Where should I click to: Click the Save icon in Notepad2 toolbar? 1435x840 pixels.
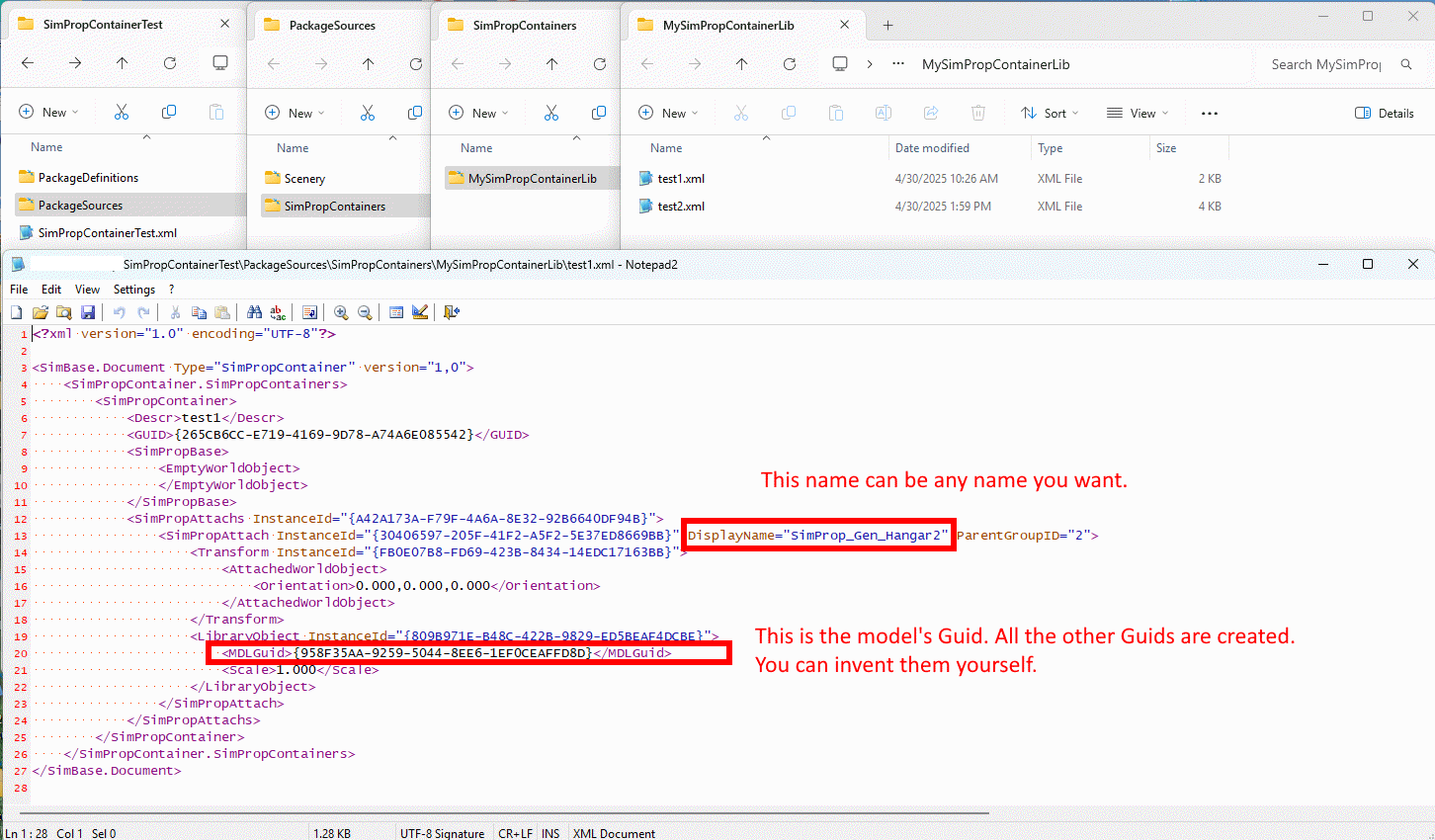pos(88,312)
